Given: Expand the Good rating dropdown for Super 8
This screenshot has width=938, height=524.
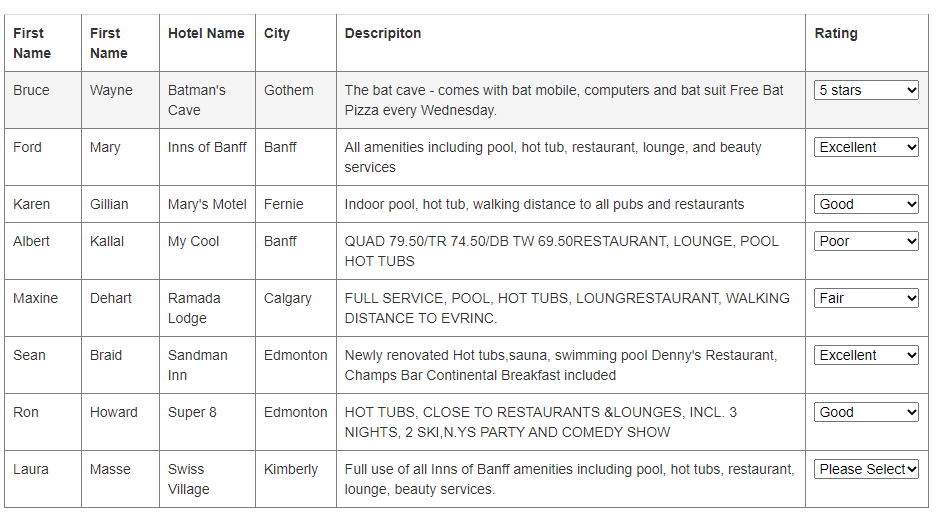Looking at the screenshot, I should (x=866, y=412).
